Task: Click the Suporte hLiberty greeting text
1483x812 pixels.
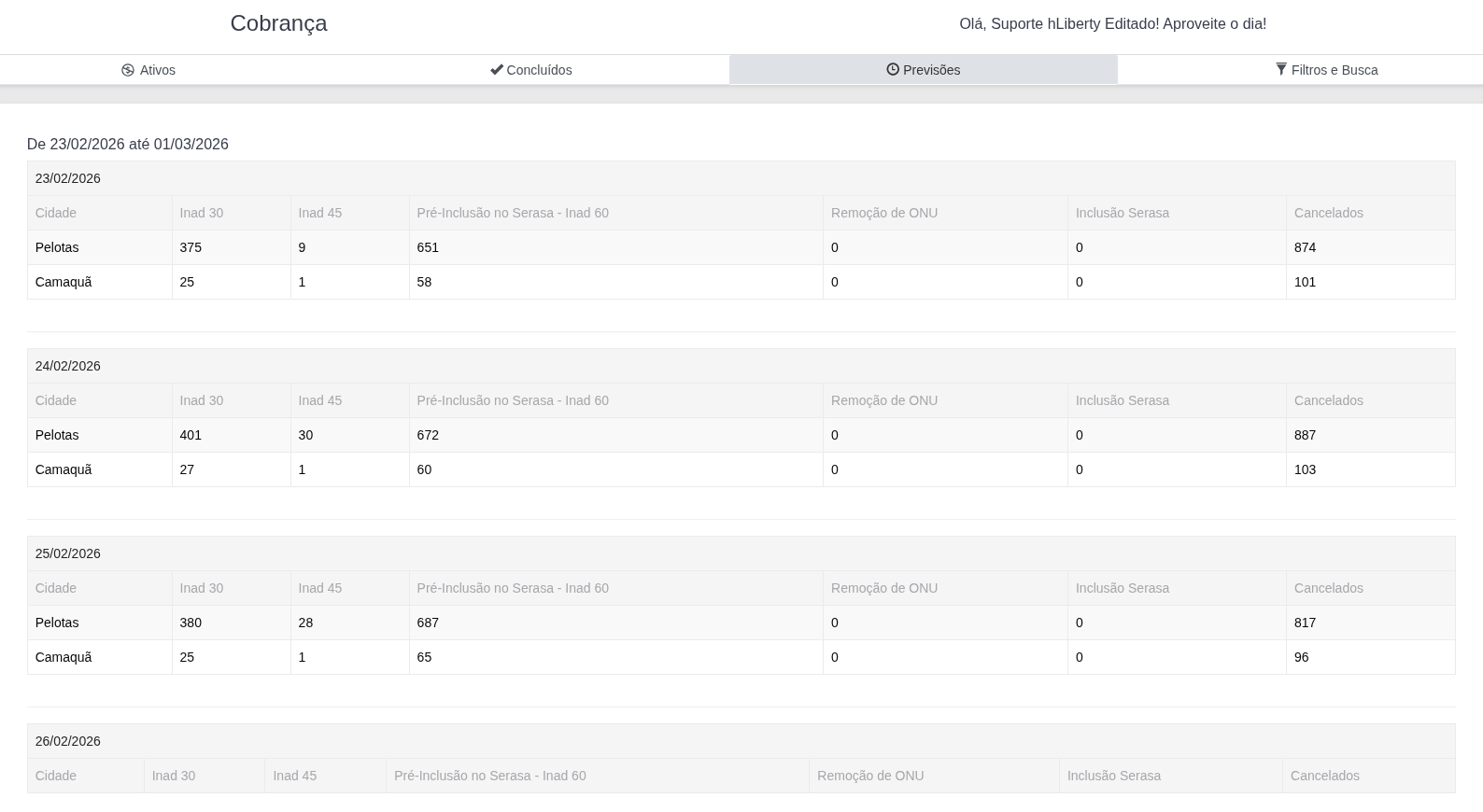Action: (x=1112, y=24)
